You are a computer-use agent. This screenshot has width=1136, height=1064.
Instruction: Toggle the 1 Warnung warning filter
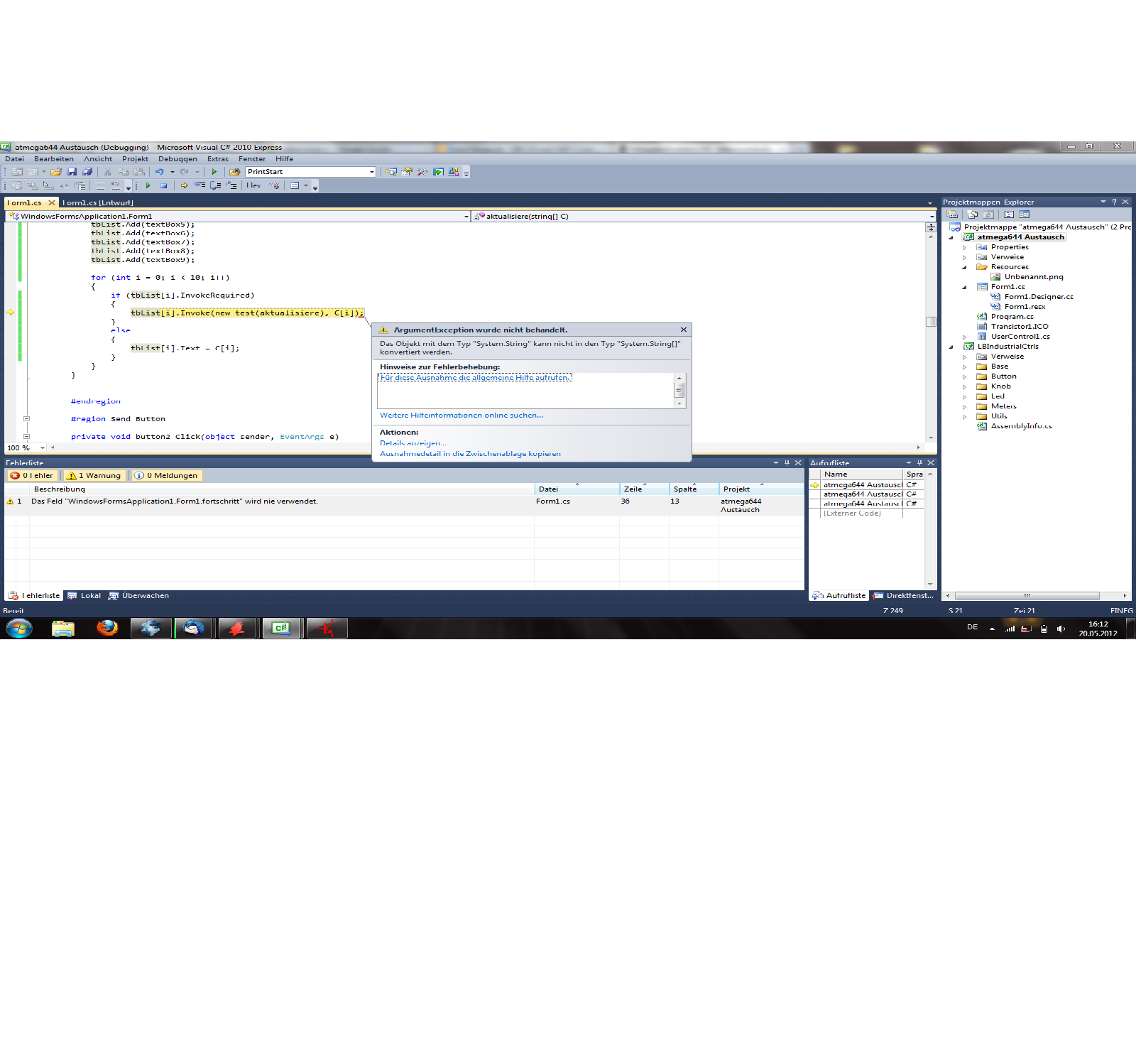click(94, 476)
